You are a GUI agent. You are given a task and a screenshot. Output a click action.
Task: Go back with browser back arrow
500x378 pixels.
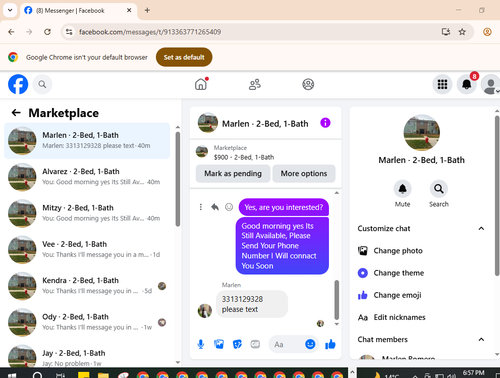click(11, 32)
